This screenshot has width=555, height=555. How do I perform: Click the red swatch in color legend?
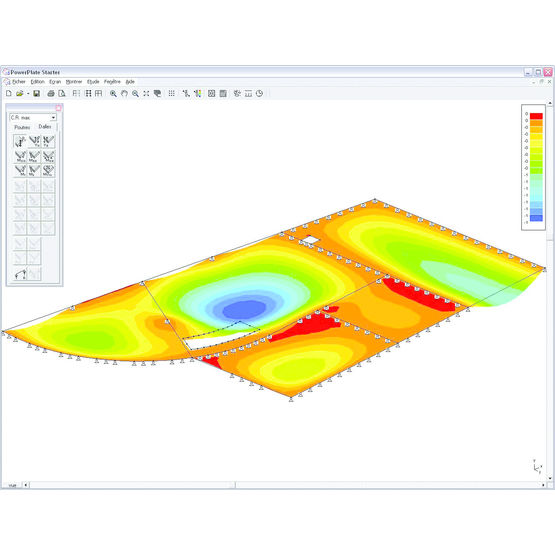(536, 116)
